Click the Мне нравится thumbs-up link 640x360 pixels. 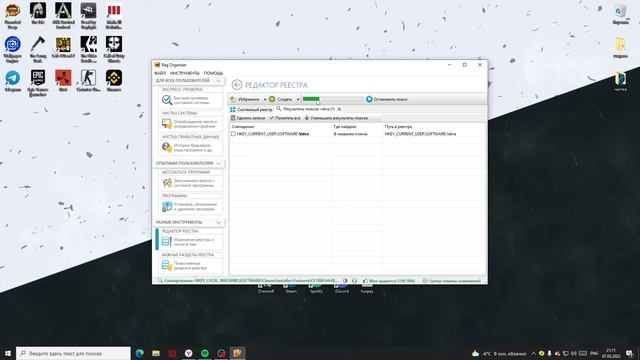(x=389, y=281)
